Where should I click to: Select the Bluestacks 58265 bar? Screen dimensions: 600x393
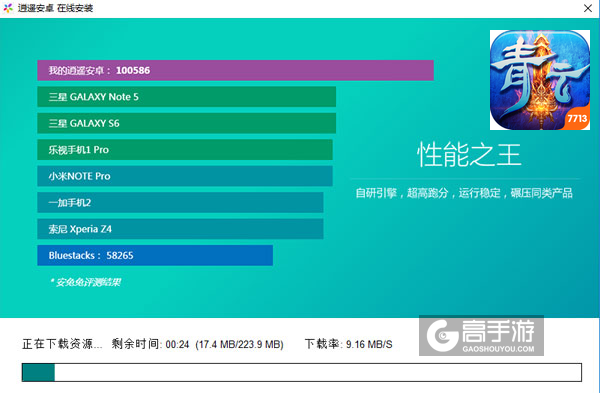pos(155,255)
